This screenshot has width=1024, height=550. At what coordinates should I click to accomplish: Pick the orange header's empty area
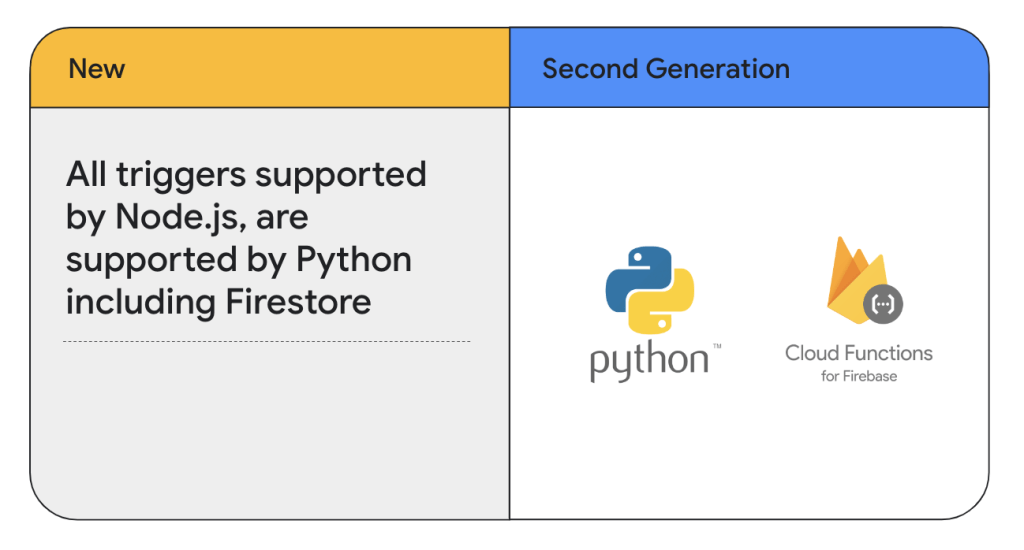320,69
